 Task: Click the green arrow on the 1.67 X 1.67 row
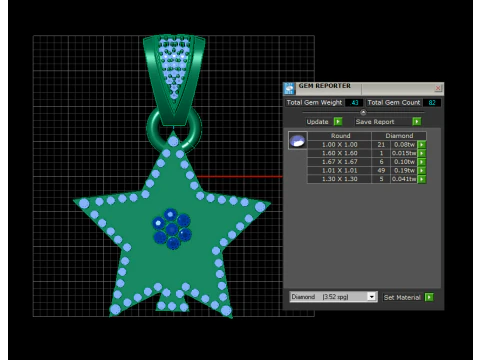(x=422, y=162)
